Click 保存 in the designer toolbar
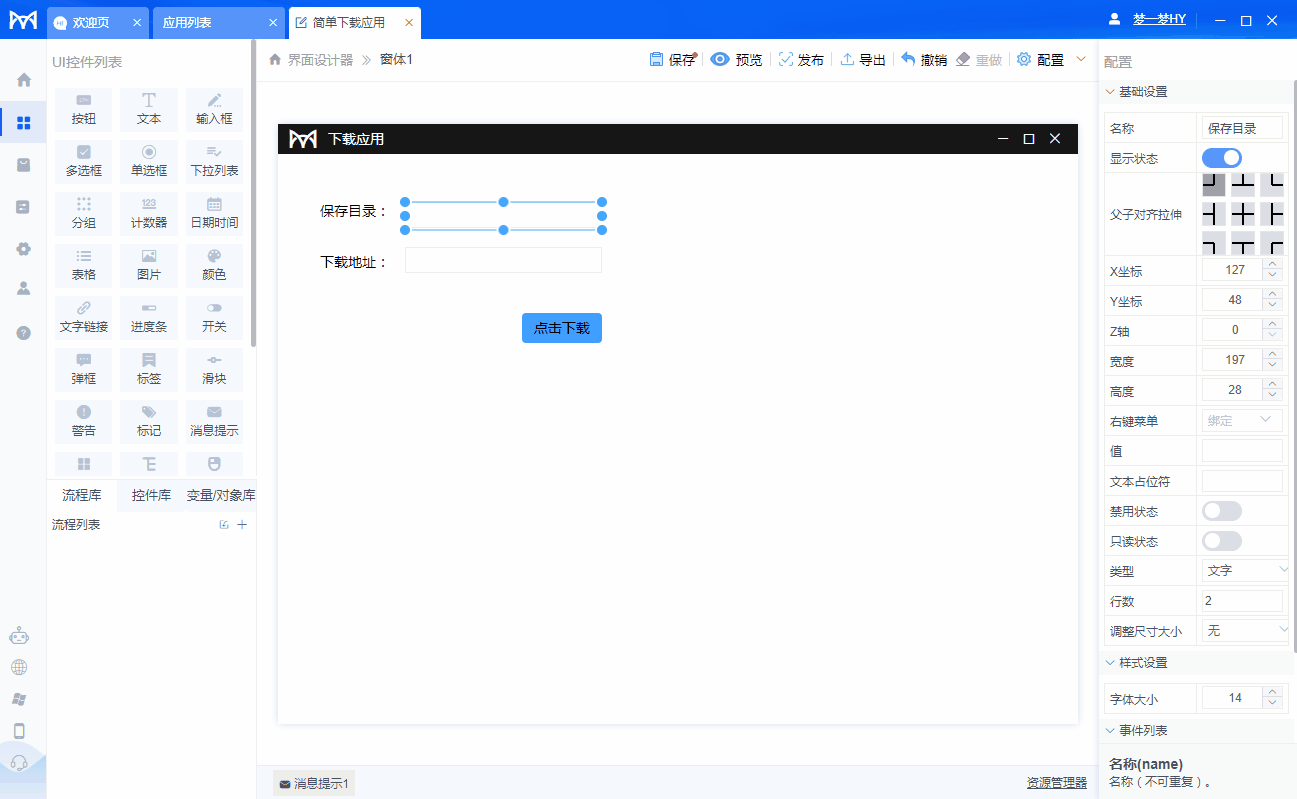Screen dimensions: 1297x799 (x=672, y=60)
